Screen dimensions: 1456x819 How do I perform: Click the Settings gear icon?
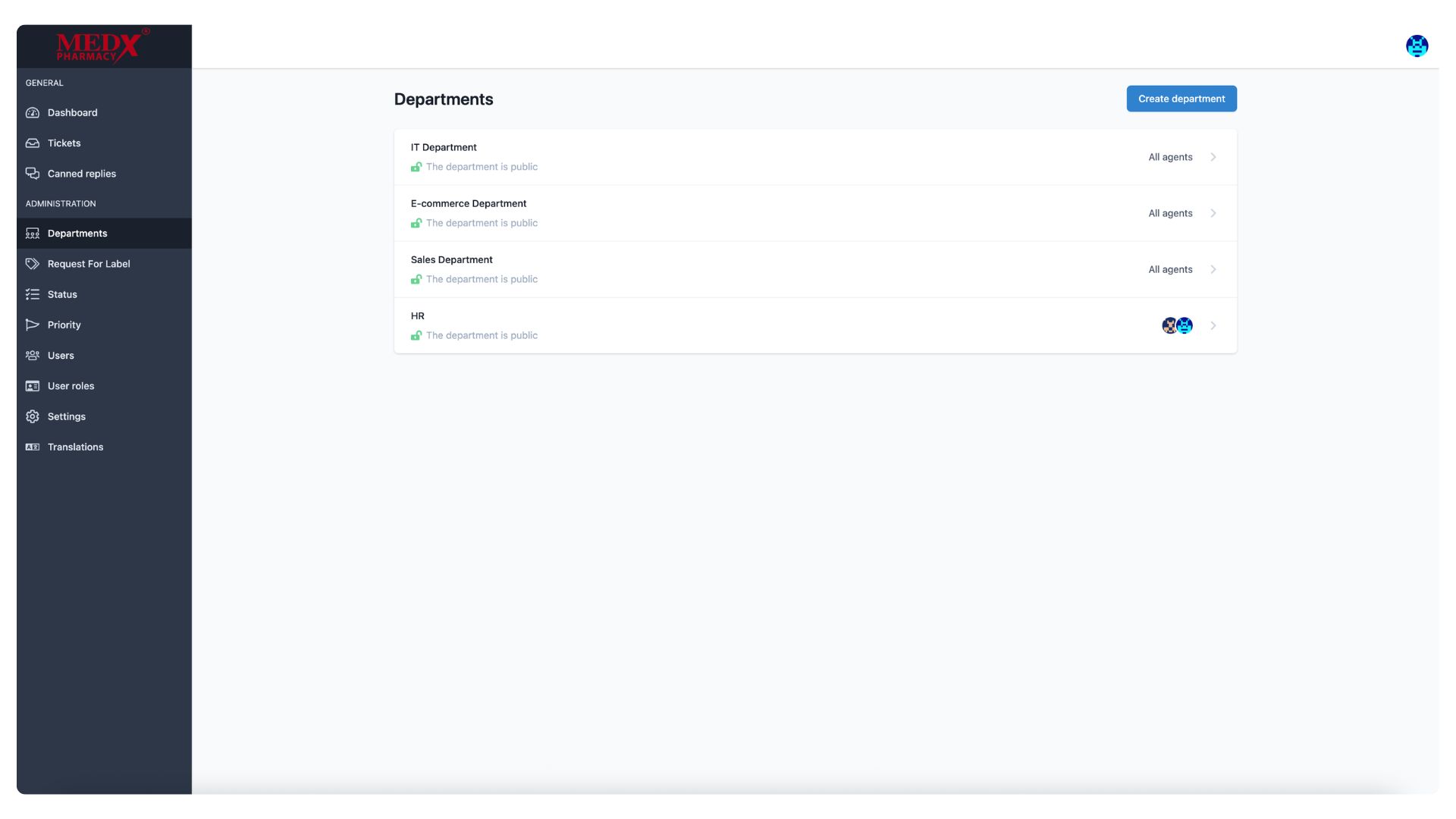click(x=33, y=416)
